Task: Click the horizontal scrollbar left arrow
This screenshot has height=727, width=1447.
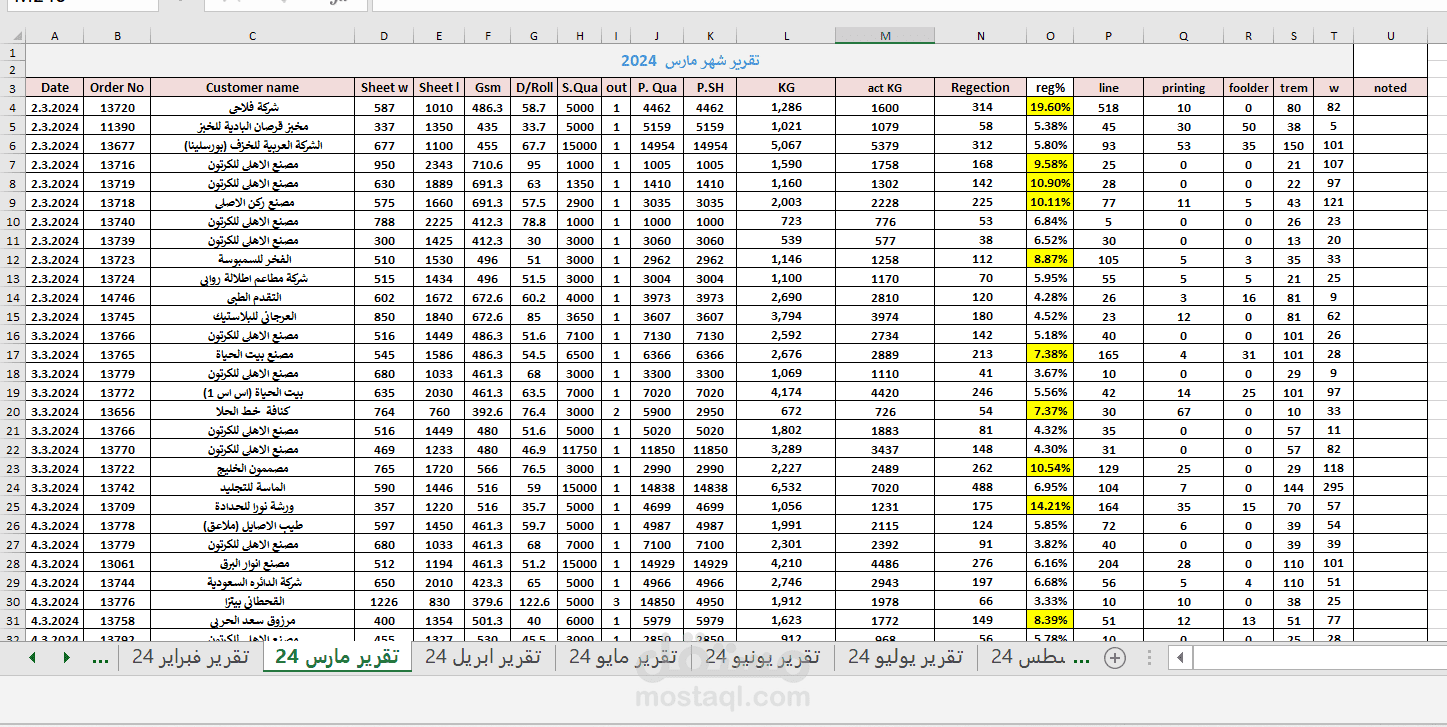Action: click(1181, 658)
